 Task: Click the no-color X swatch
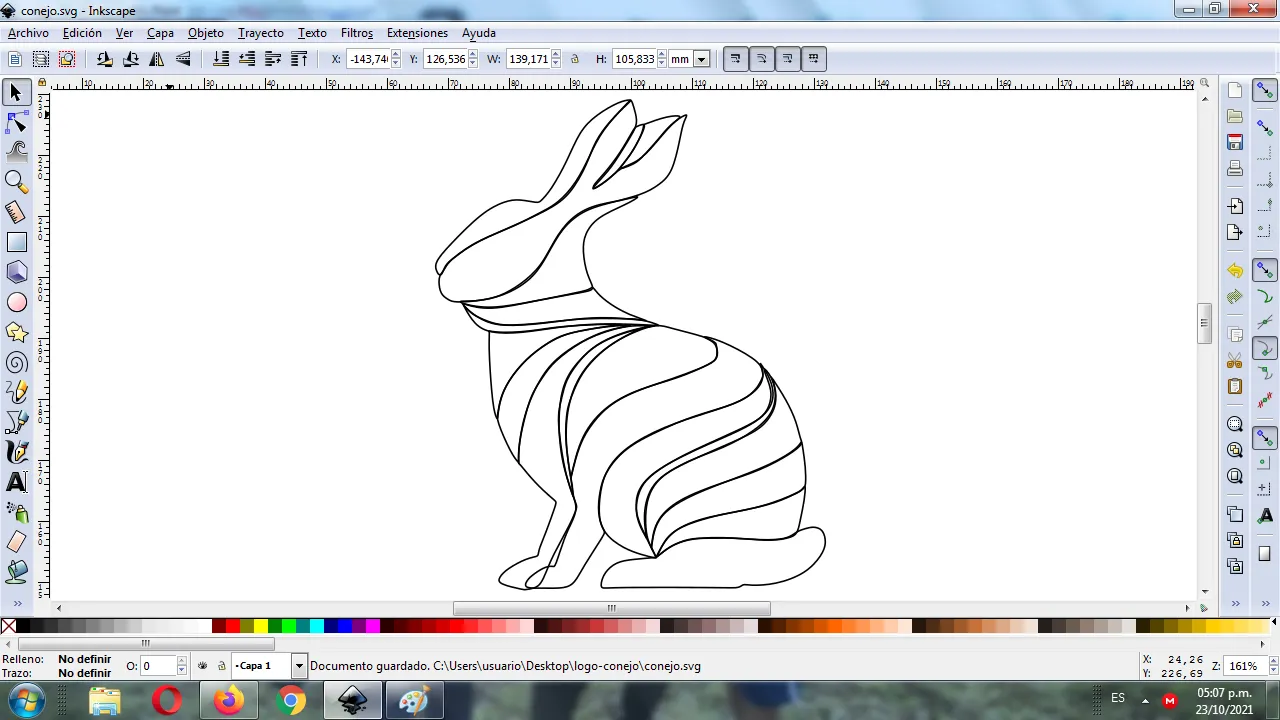[x=8, y=626]
